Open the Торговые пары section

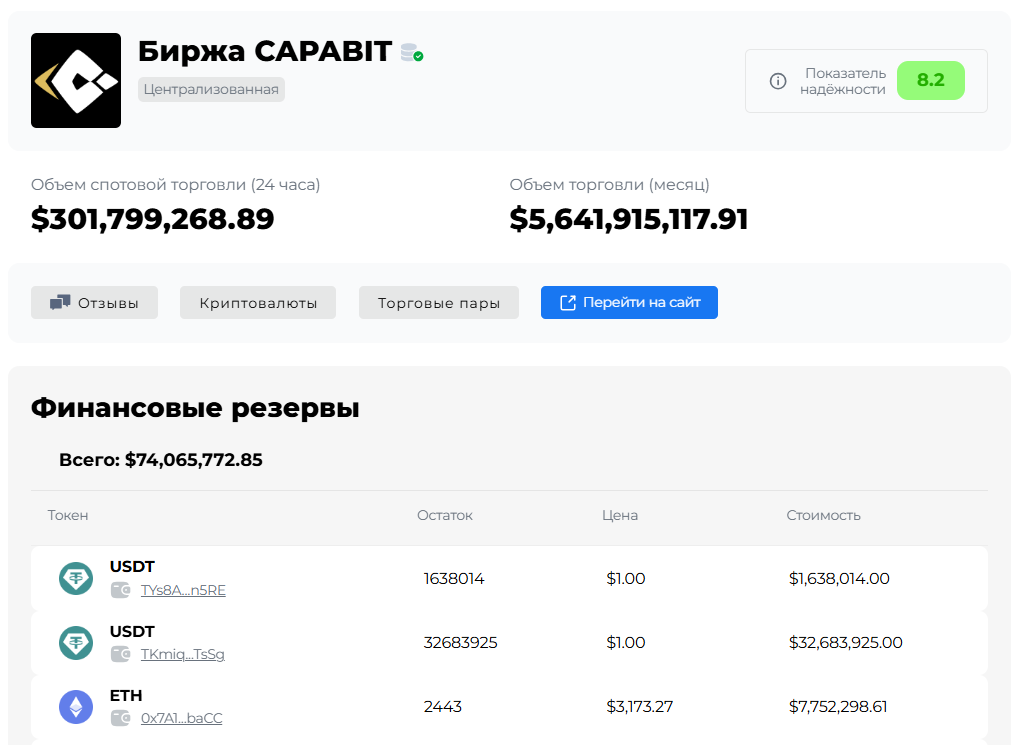439,303
